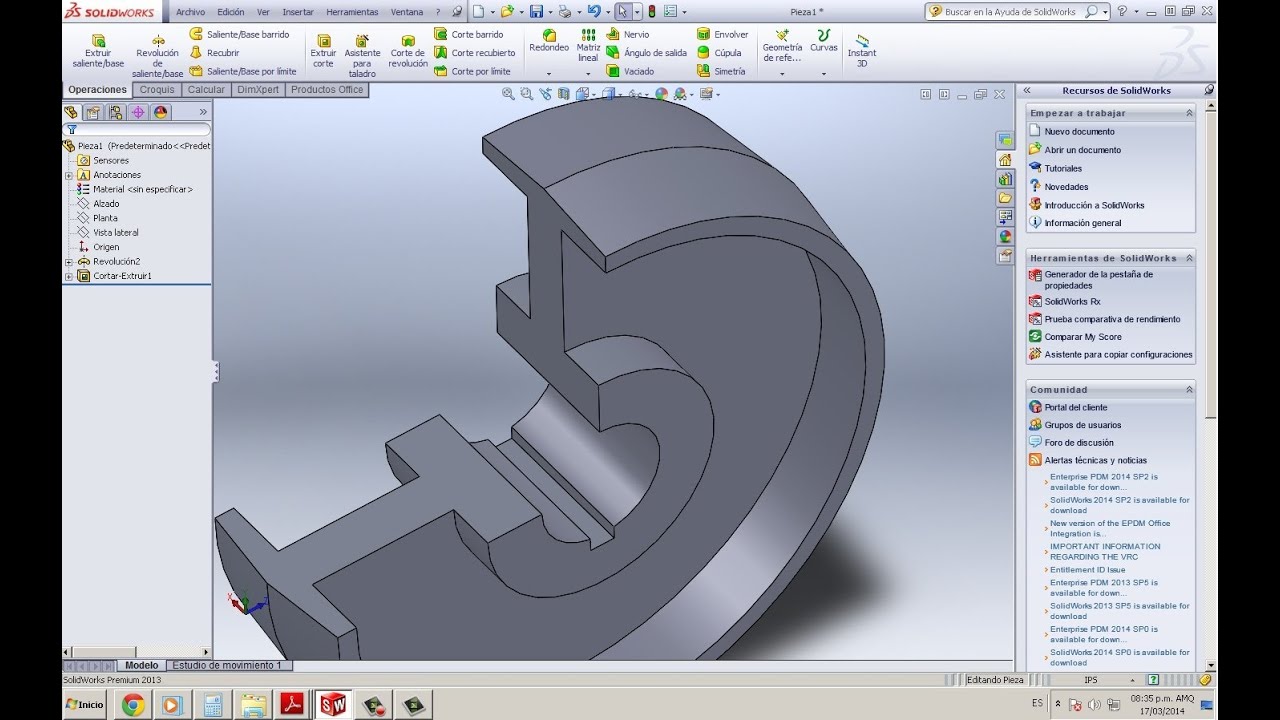This screenshot has height=720, width=1280.
Task: Toggle the select arrow tool
Action: pyautogui.click(x=622, y=12)
